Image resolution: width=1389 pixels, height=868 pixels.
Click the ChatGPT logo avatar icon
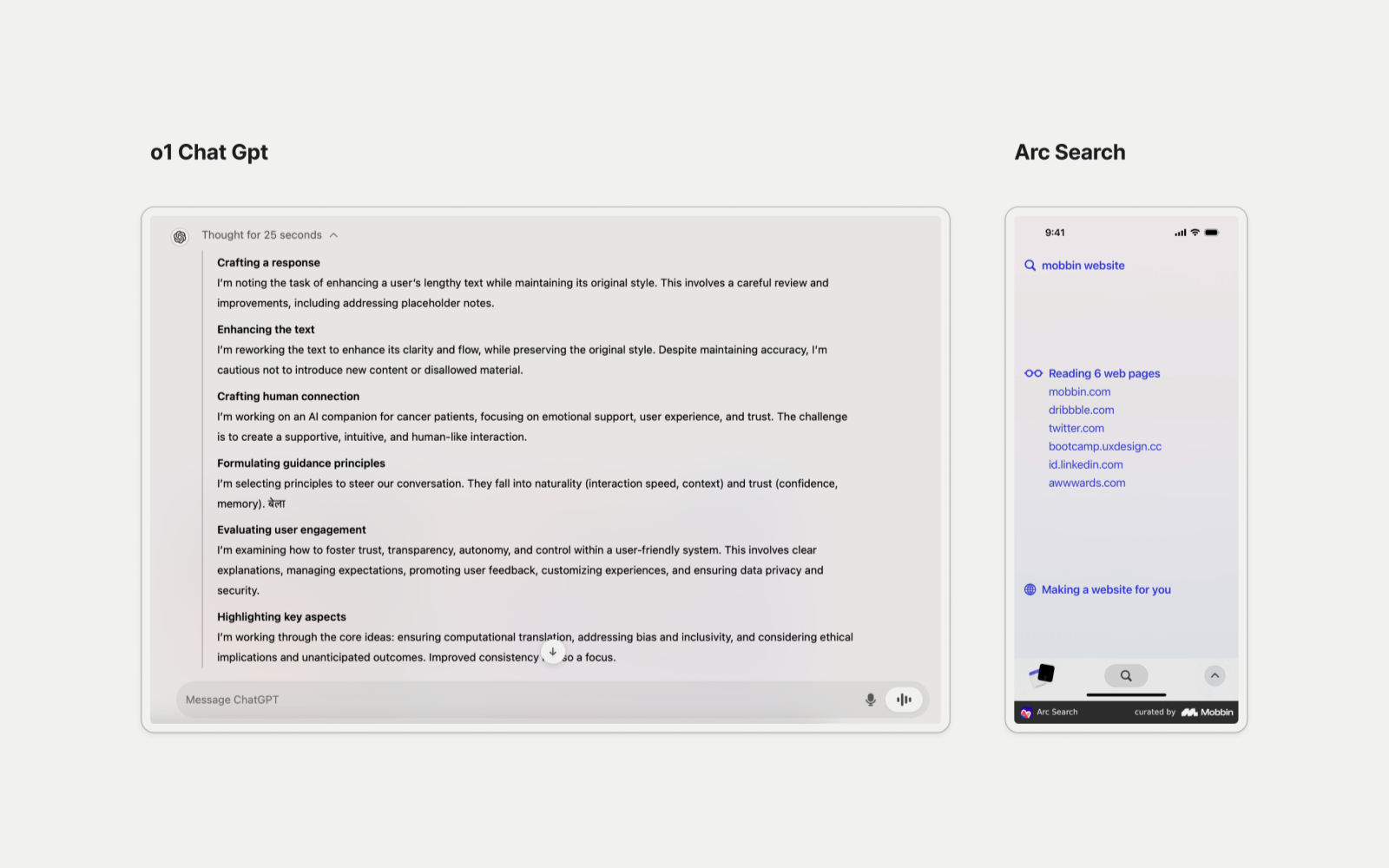(x=180, y=236)
